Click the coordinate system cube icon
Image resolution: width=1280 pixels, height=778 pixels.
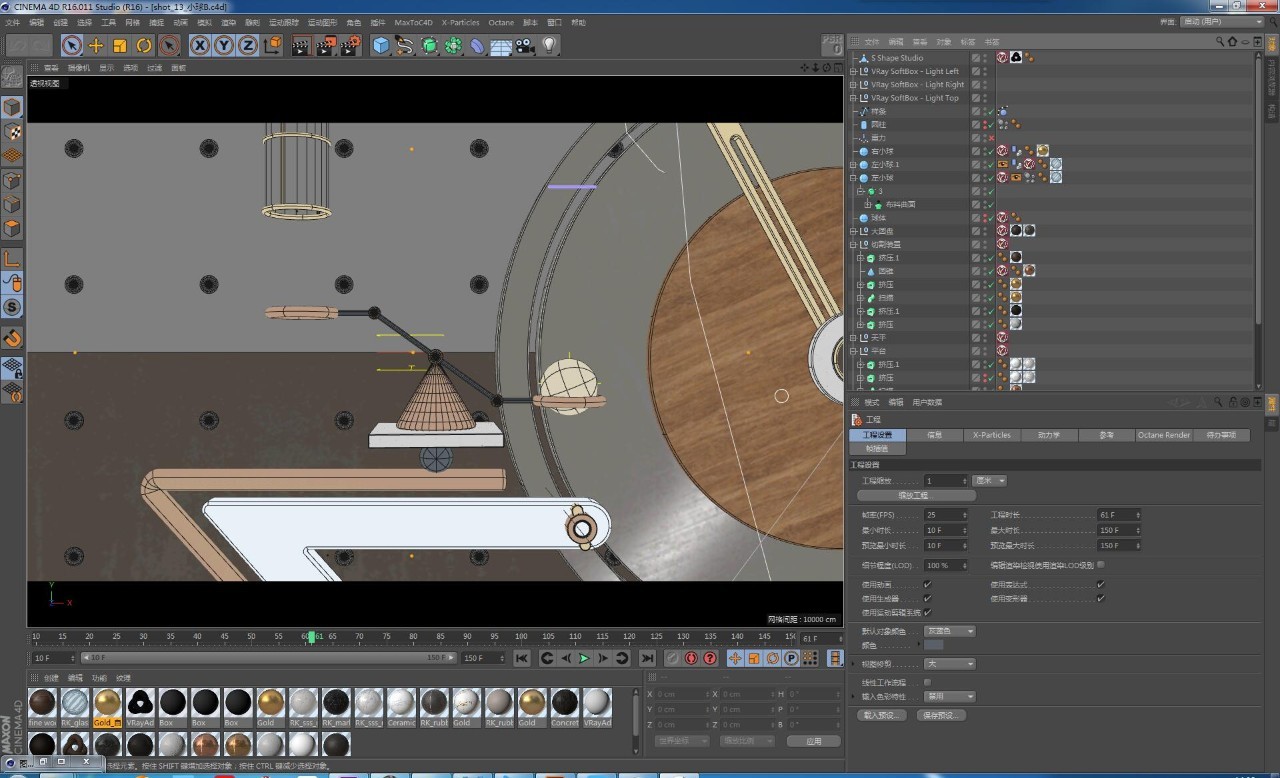272,45
